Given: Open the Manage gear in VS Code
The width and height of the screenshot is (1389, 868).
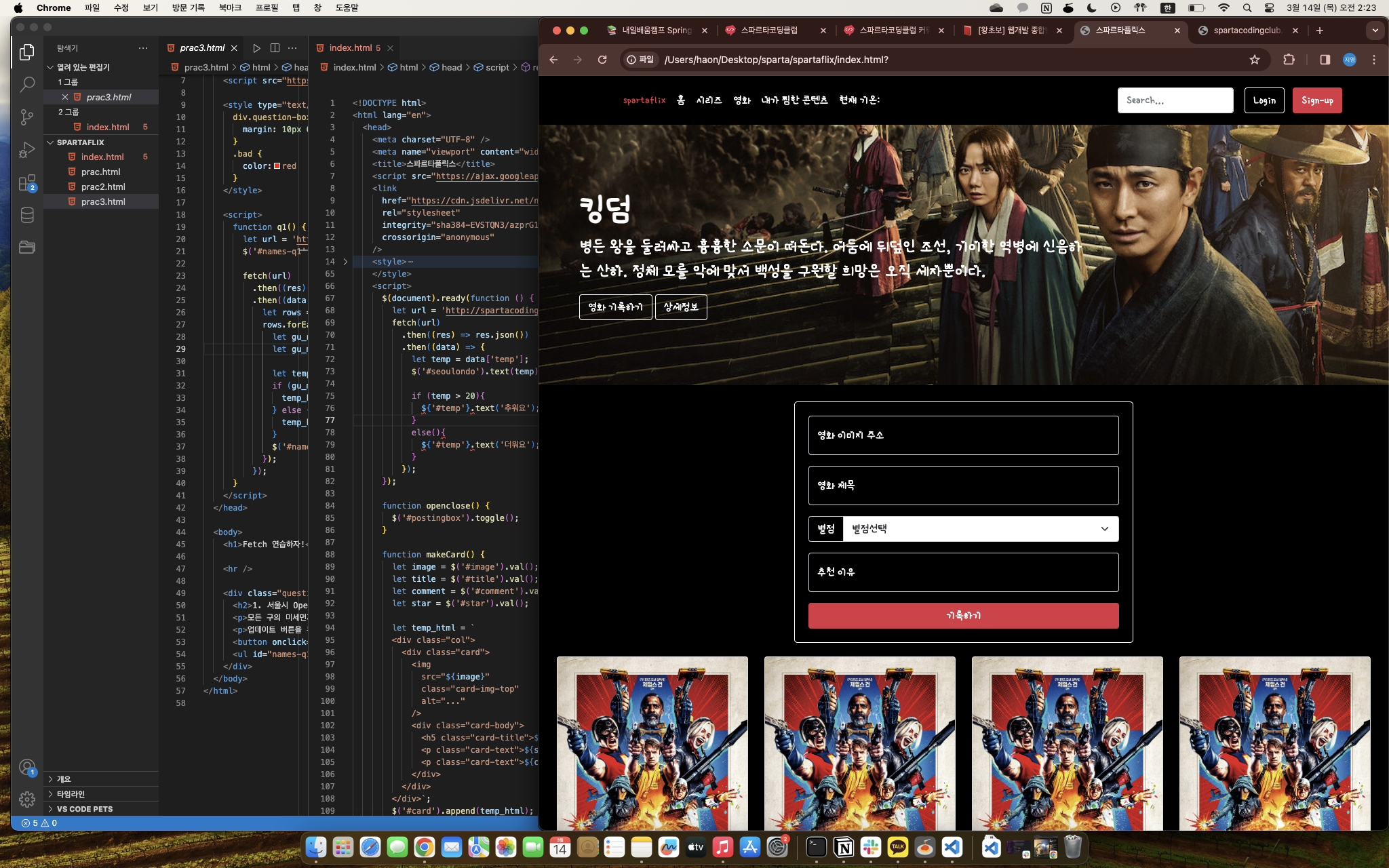Looking at the screenshot, I should pos(27,800).
